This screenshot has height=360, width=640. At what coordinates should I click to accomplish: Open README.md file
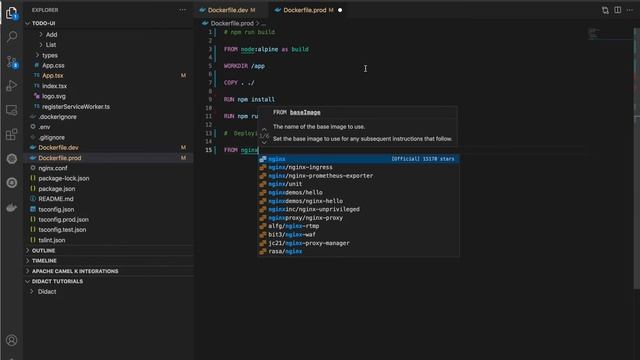(x=108, y=199)
